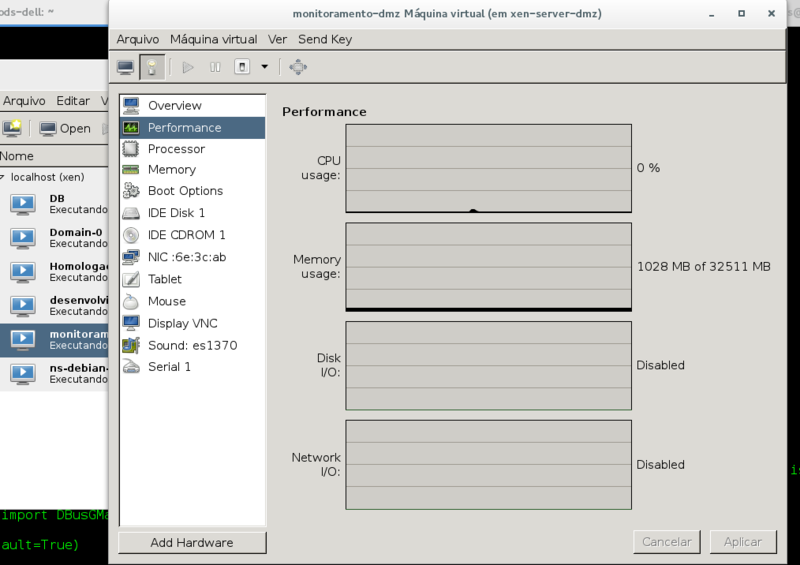Select Overview in hardware list
This screenshot has height=565, width=800.
click(192, 106)
